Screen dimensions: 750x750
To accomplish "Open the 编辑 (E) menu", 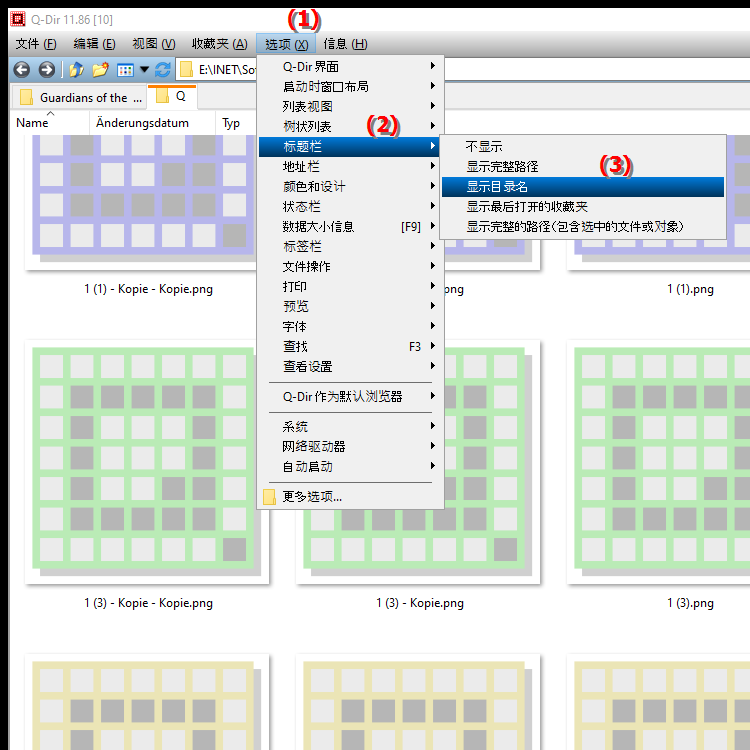I will pos(94,44).
